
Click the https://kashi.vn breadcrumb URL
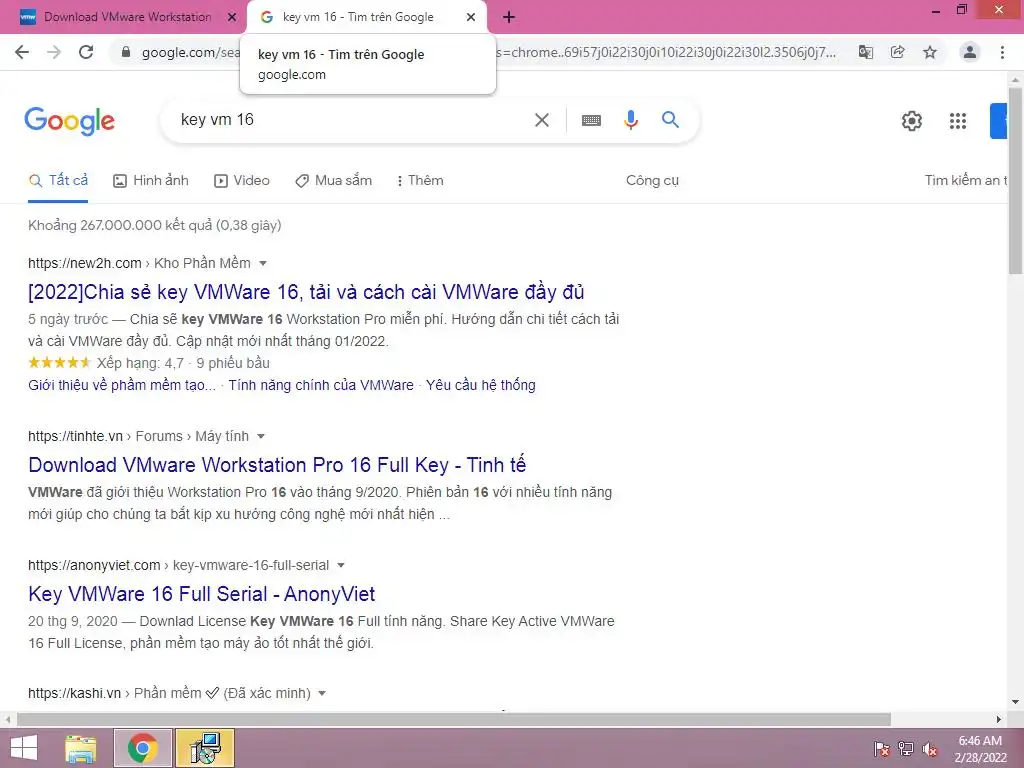74,694
